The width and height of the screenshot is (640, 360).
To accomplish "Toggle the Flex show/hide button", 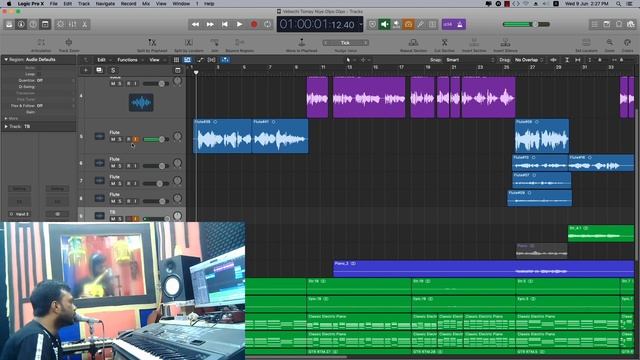I will point(211,60).
